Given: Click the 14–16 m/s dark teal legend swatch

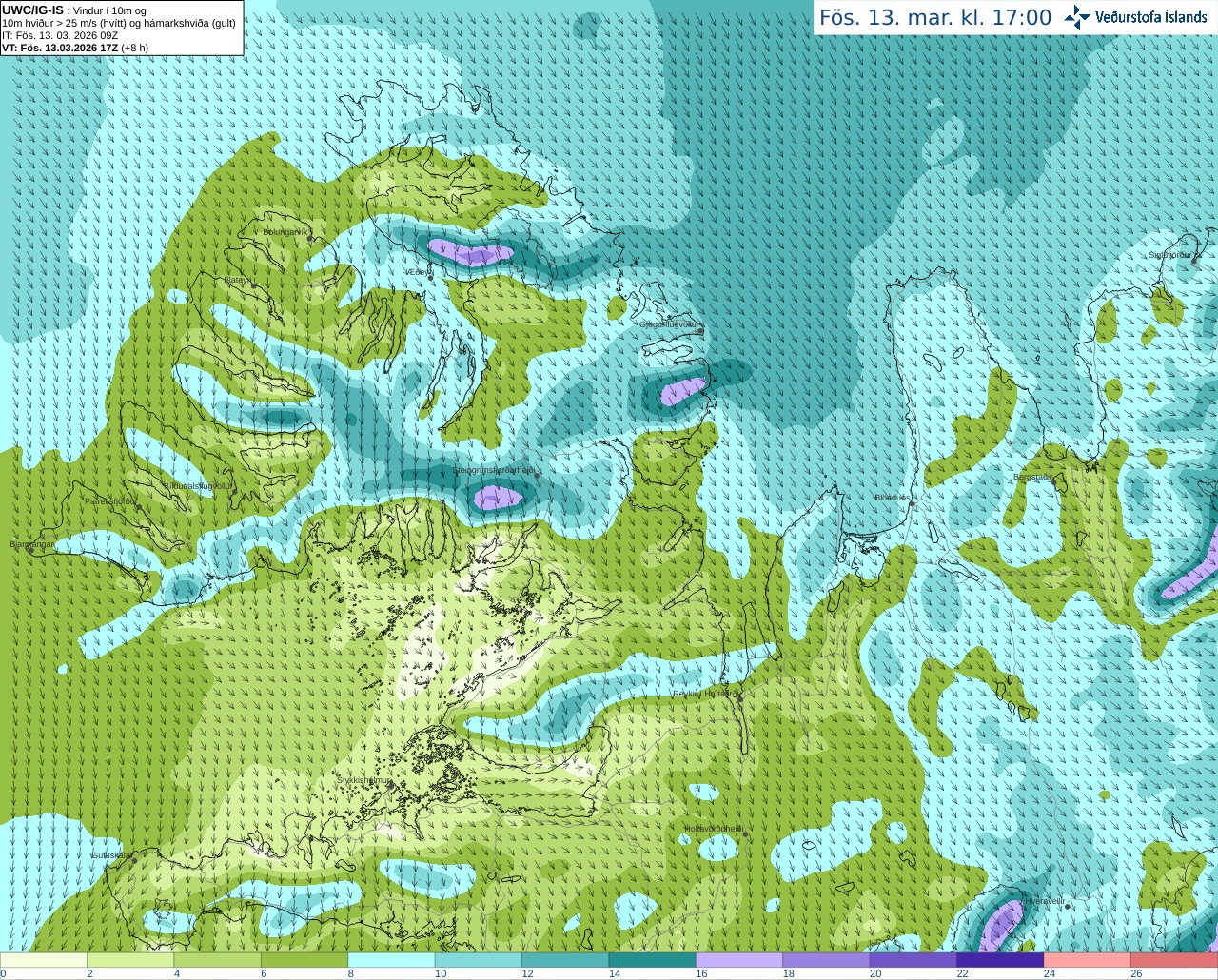Looking at the screenshot, I should pyautogui.click(x=653, y=960).
